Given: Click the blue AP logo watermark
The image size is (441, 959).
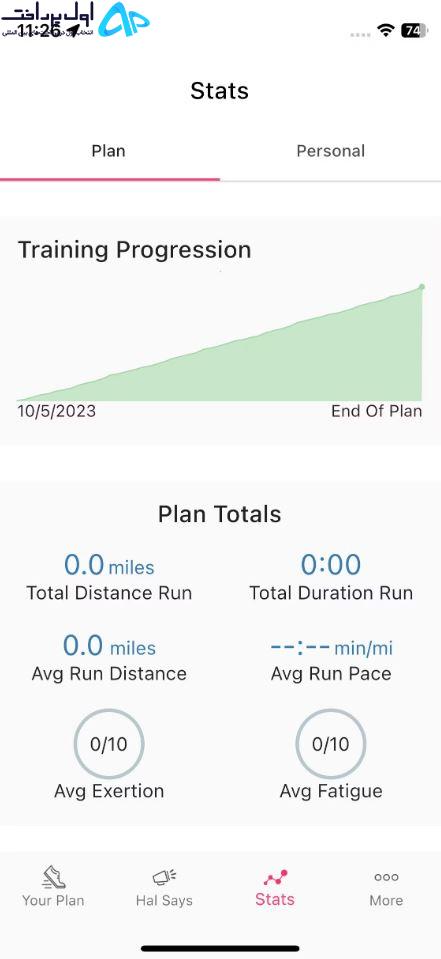Looking at the screenshot, I should coord(124,20).
